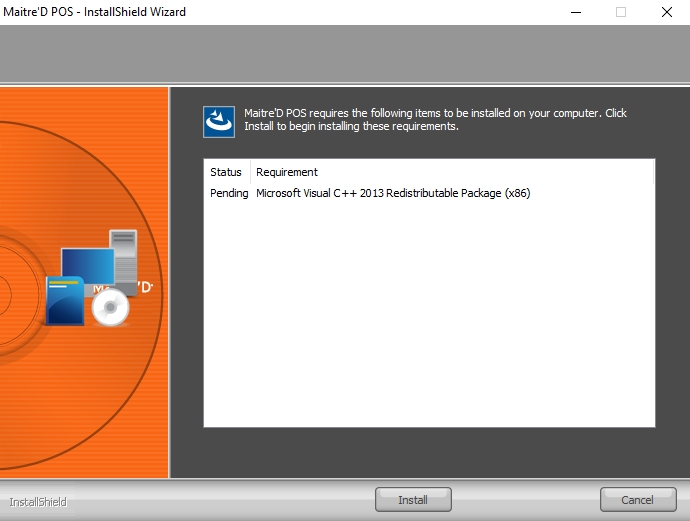
Task: Minimize the InstallShield Wizard window
Action: click(x=576, y=12)
